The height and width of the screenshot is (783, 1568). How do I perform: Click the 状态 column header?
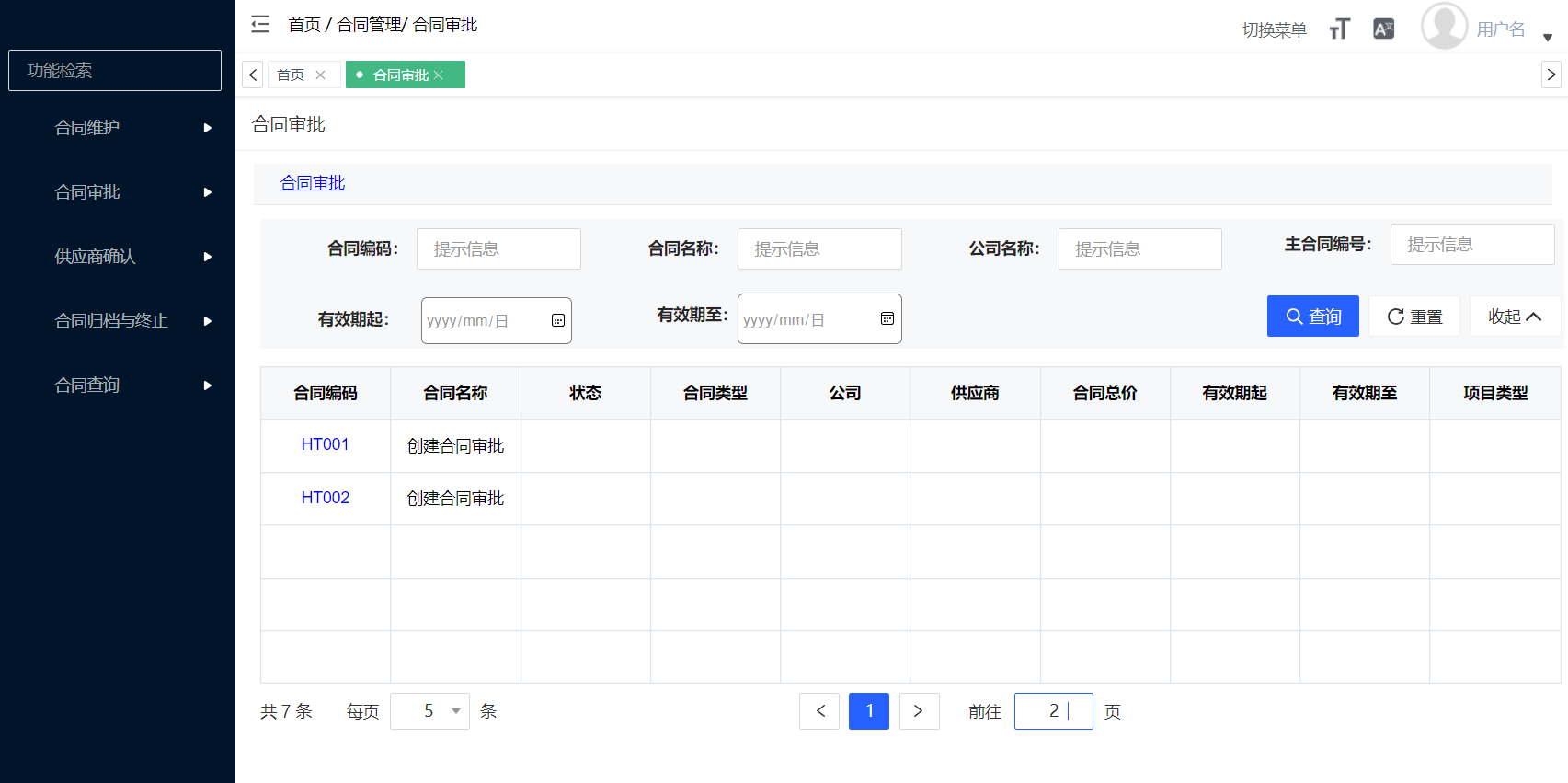[x=586, y=393]
